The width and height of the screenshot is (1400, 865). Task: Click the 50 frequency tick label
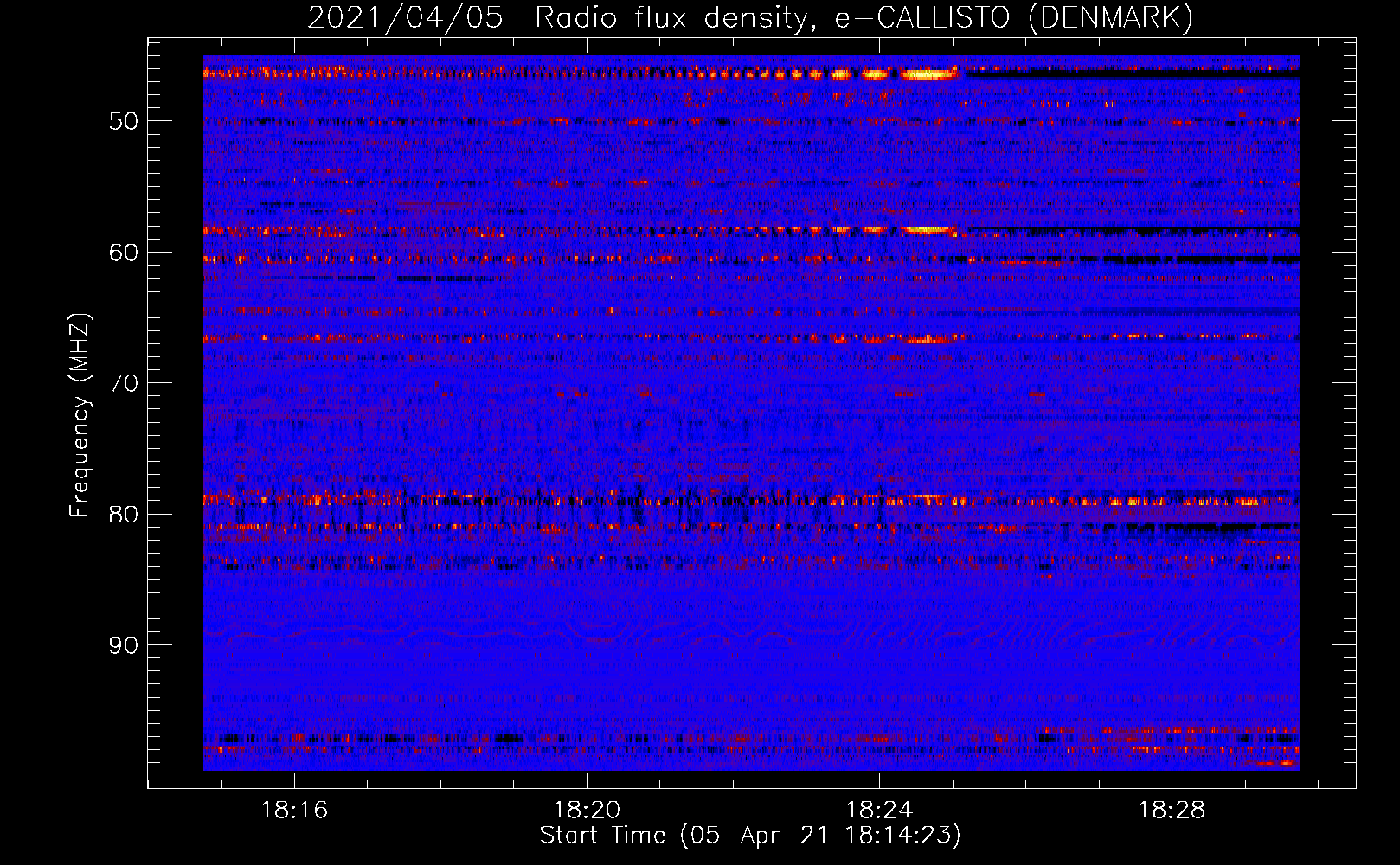click(x=124, y=121)
